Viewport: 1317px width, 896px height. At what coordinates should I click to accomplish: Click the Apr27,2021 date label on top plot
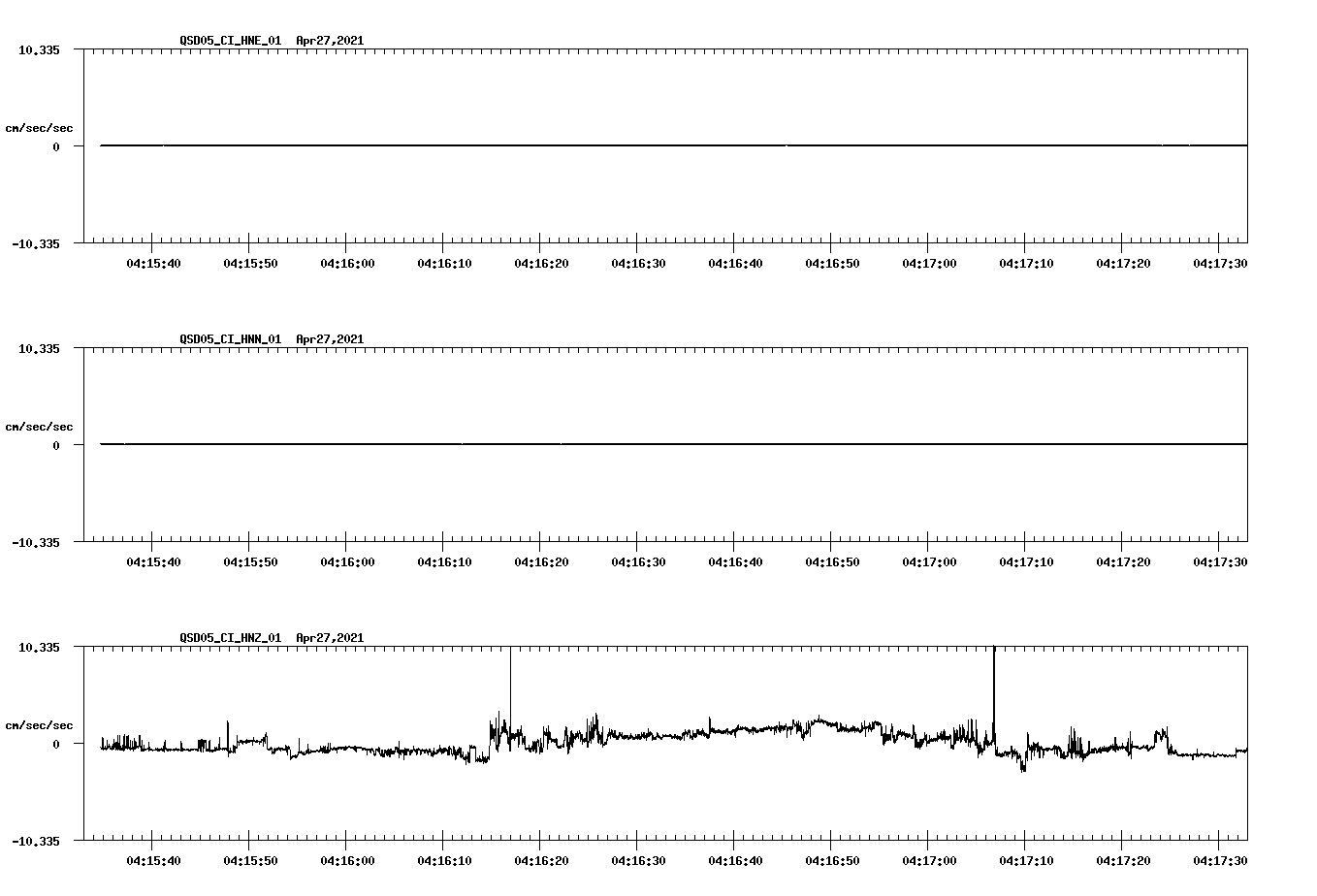(x=329, y=41)
